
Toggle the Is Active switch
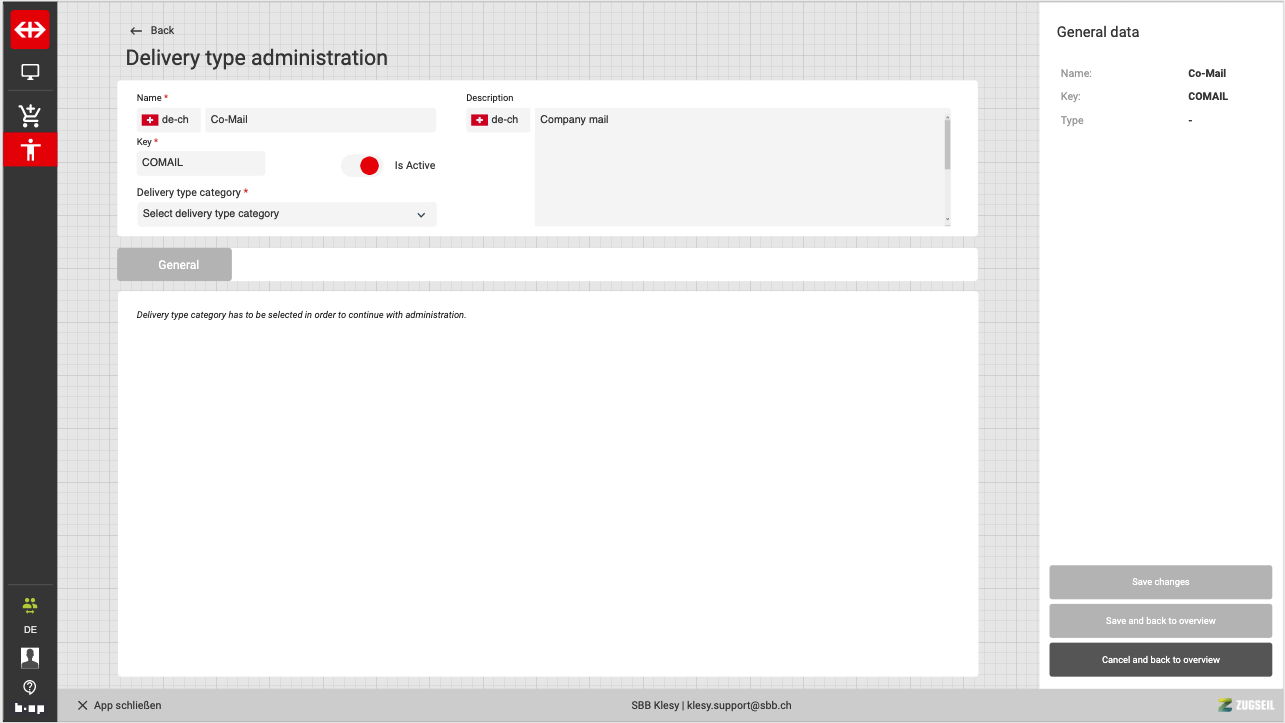pyautogui.click(x=362, y=166)
